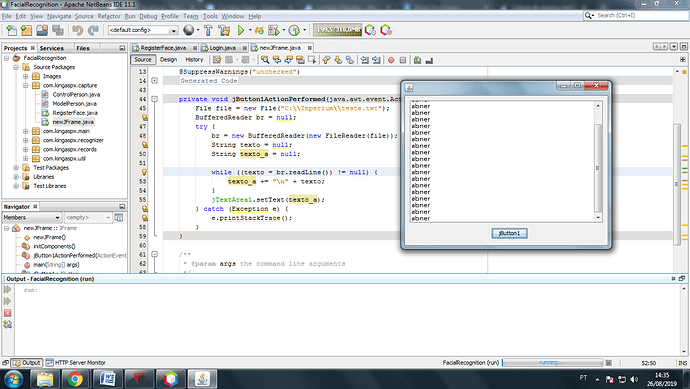Click the jButton1 button in dialog
This screenshot has height=389, width=690.
(x=509, y=233)
